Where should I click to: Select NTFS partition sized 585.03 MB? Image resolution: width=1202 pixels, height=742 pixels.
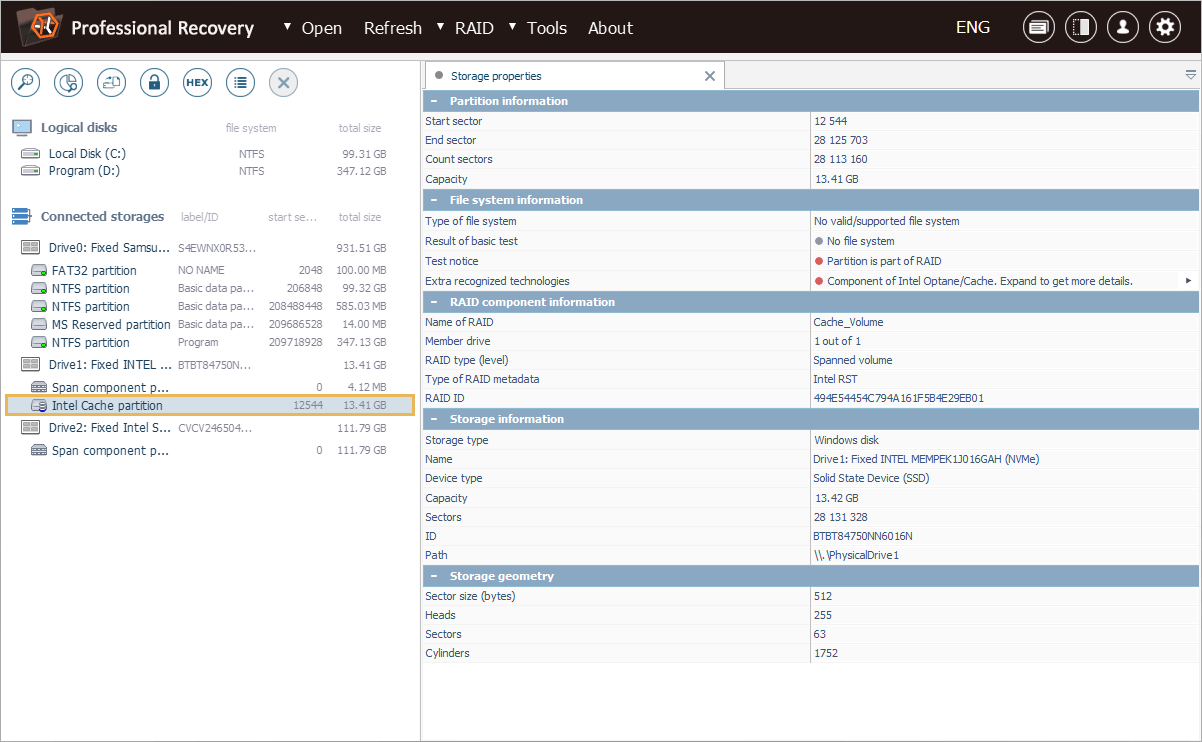pyautogui.click(x=209, y=306)
